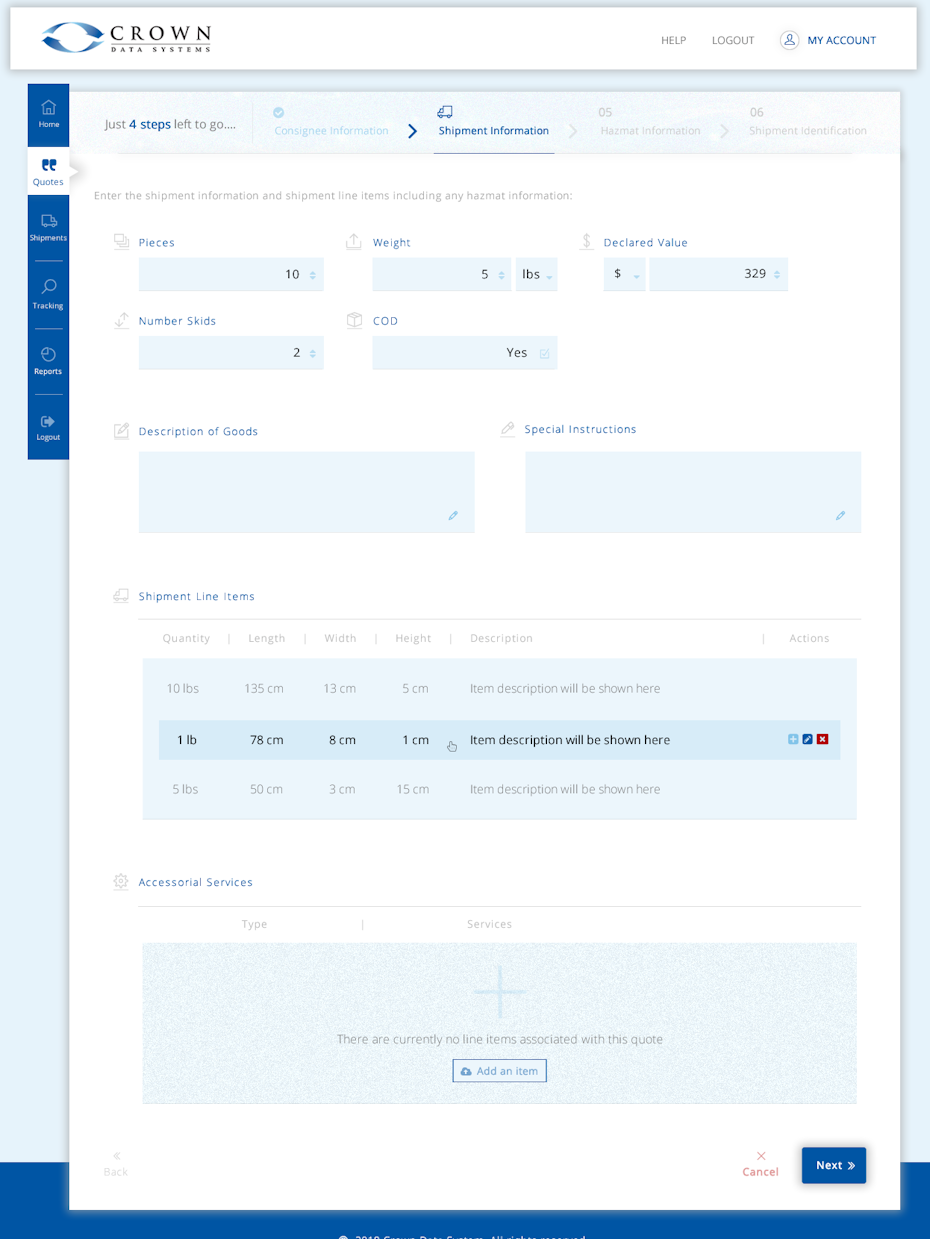Viewport: 930px width, 1239px height.
Task: Open the currency $ dropdown
Action: [x=624, y=275]
